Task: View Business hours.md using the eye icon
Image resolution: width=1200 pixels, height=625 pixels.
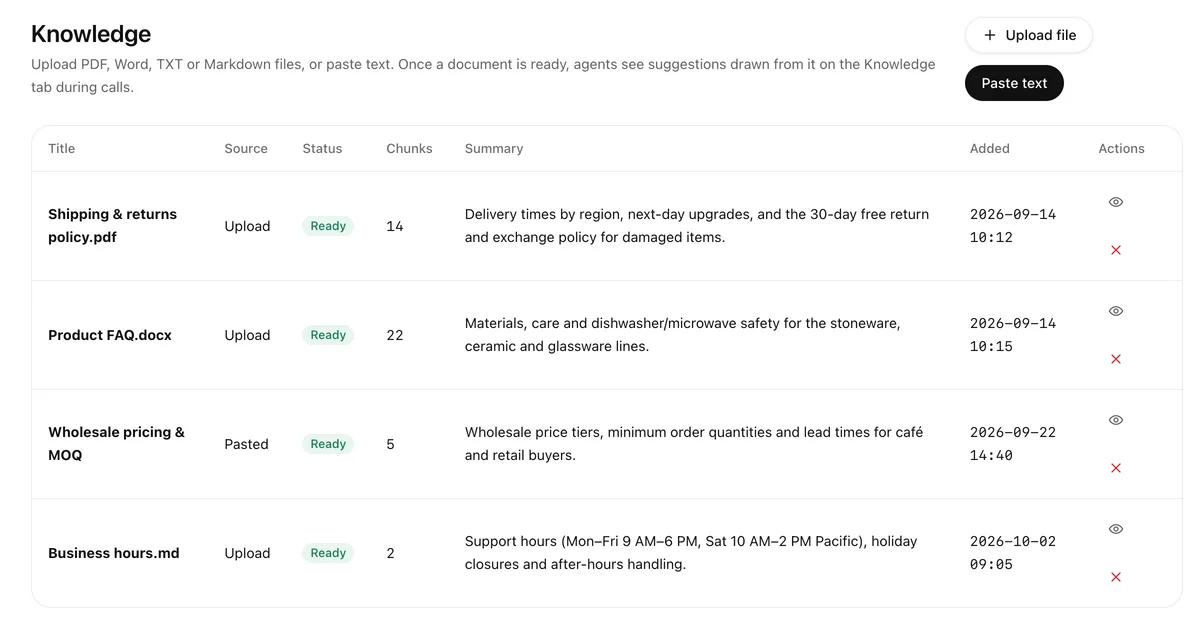Action: pyautogui.click(x=1116, y=529)
